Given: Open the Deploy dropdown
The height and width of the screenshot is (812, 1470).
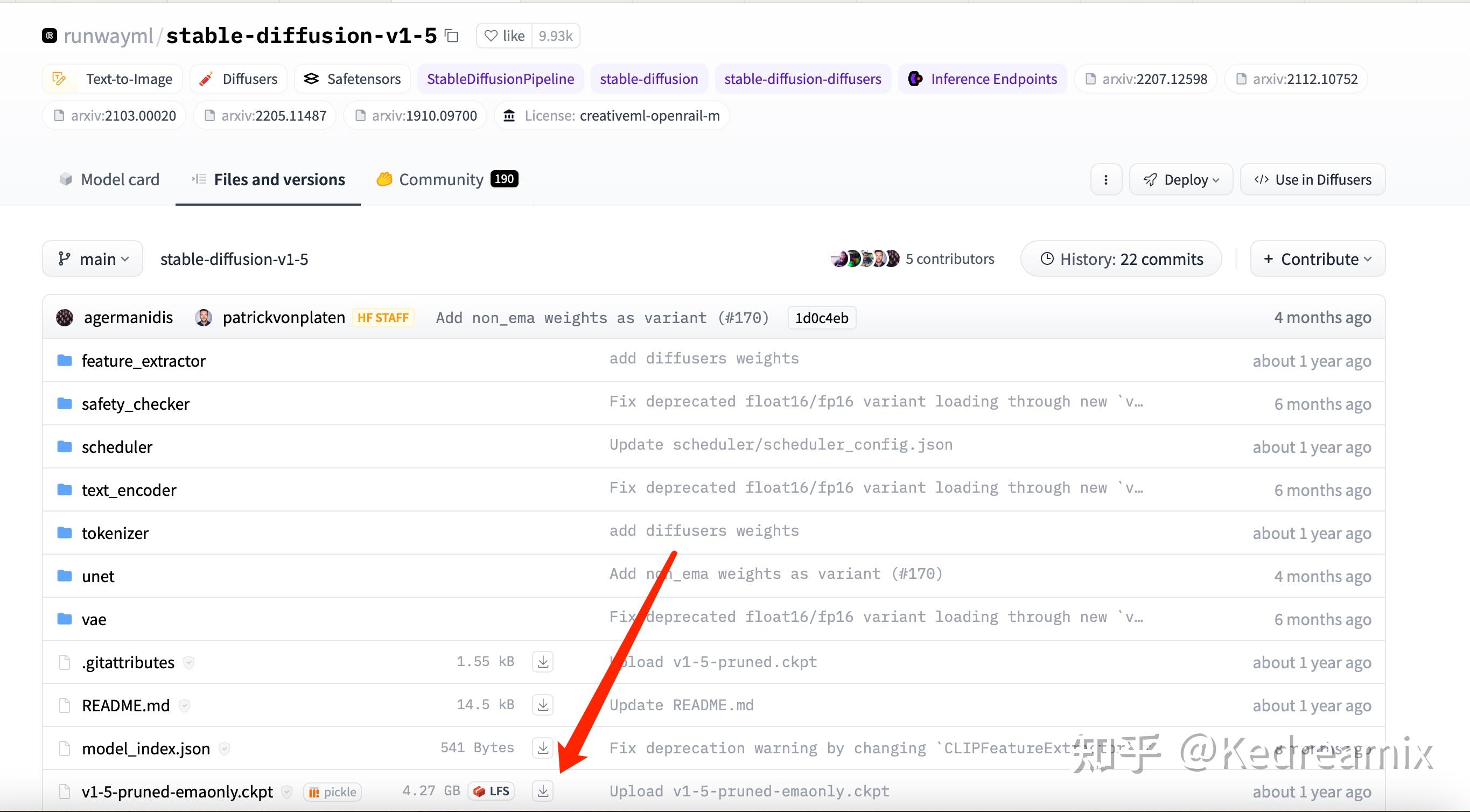Looking at the screenshot, I should (1181, 179).
